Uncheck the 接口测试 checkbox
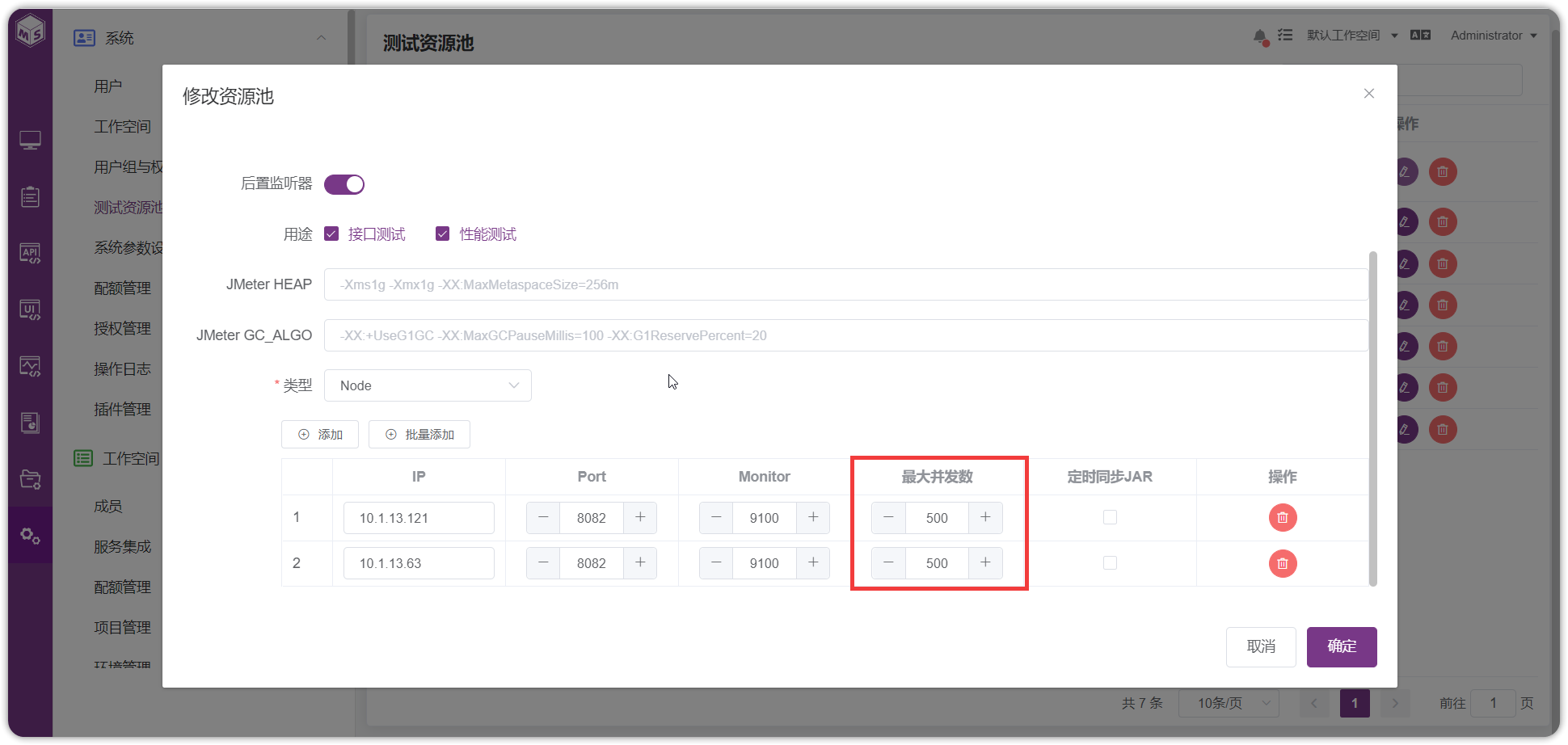Viewport: 1568px width, 745px height. pos(331,234)
